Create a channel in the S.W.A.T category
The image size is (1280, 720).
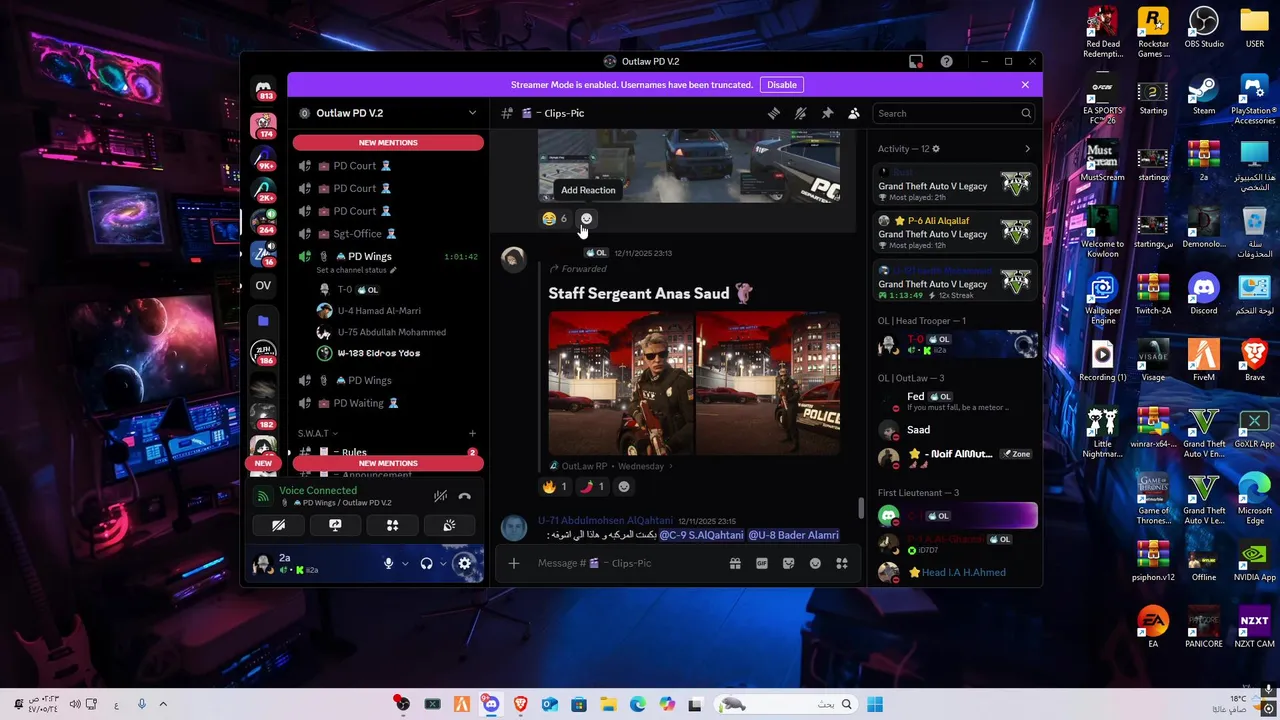click(472, 434)
